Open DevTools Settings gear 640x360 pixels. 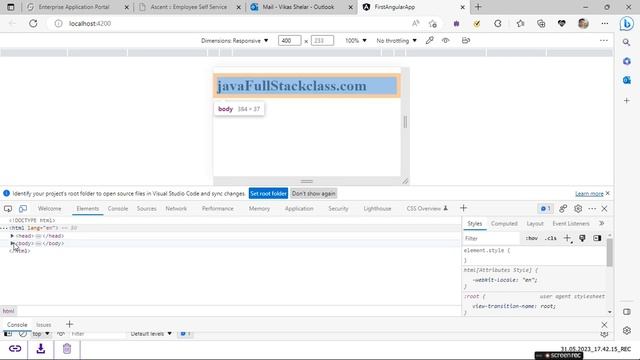click(x=578, y=209)
